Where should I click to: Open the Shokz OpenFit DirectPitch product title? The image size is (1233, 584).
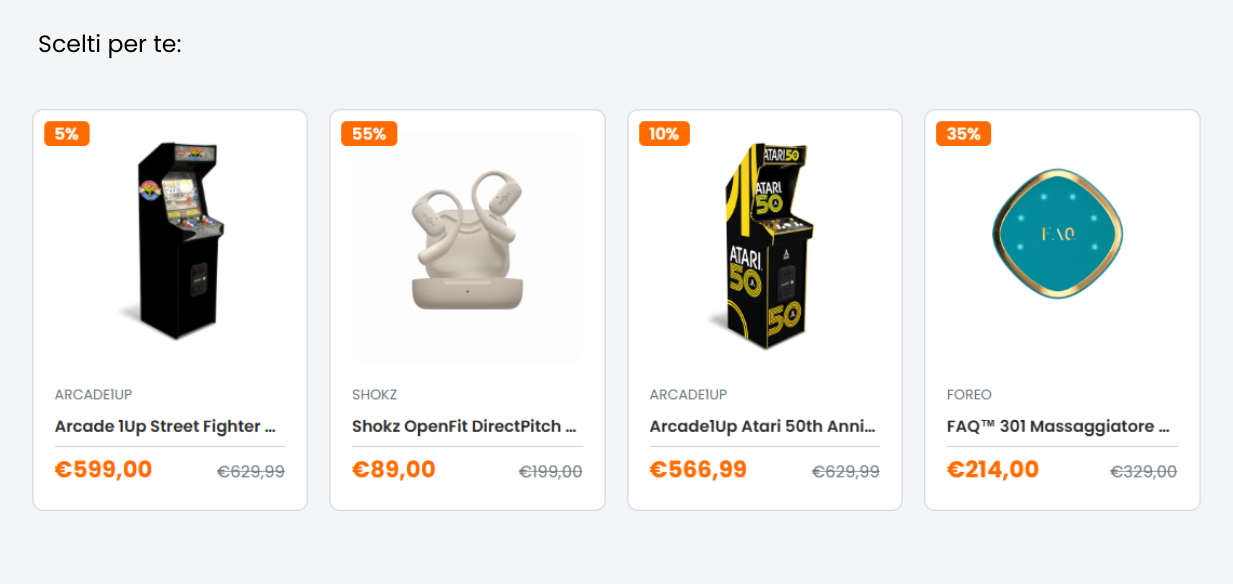coord(465,426)
